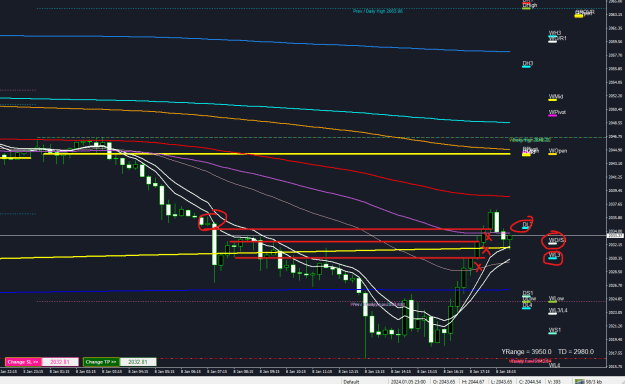Select the DS1 level label
Screen dimensions: 625x384
point(527,293)
